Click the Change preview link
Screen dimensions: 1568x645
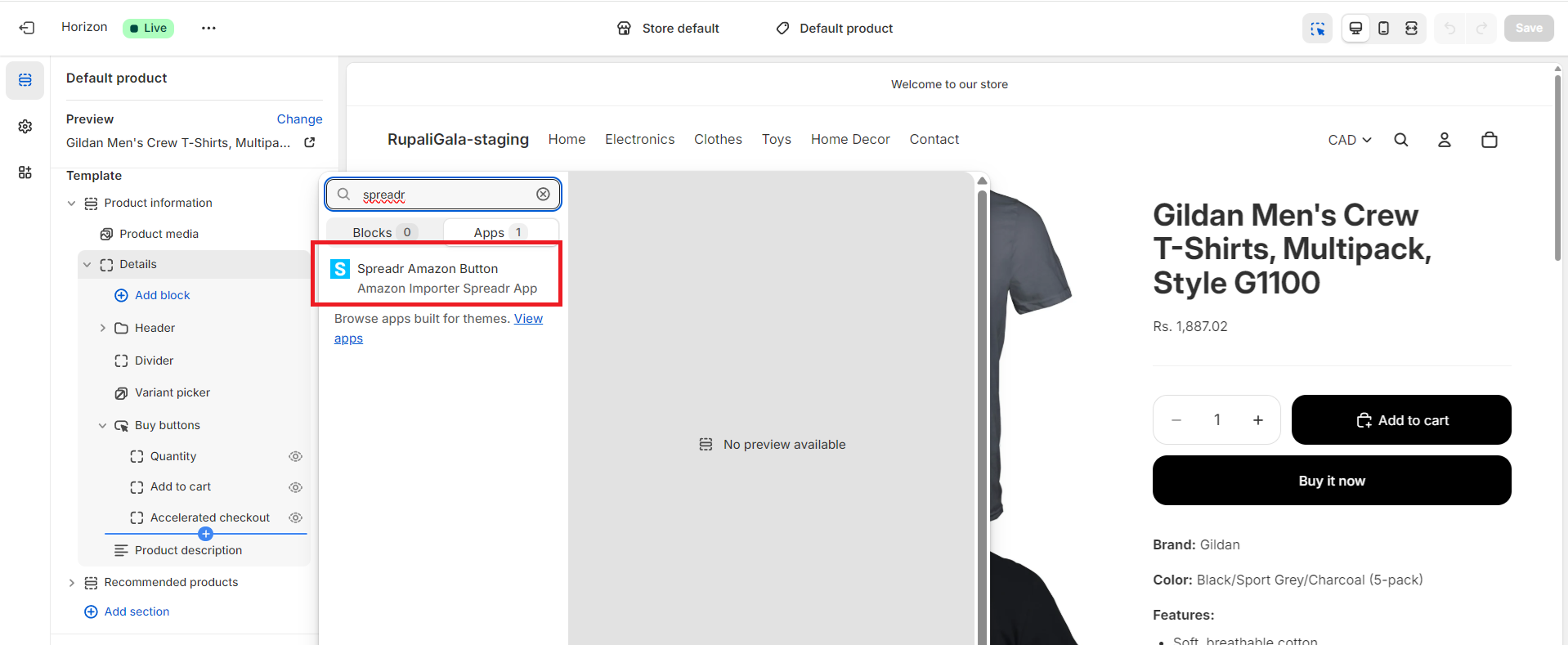click(299, 119)
